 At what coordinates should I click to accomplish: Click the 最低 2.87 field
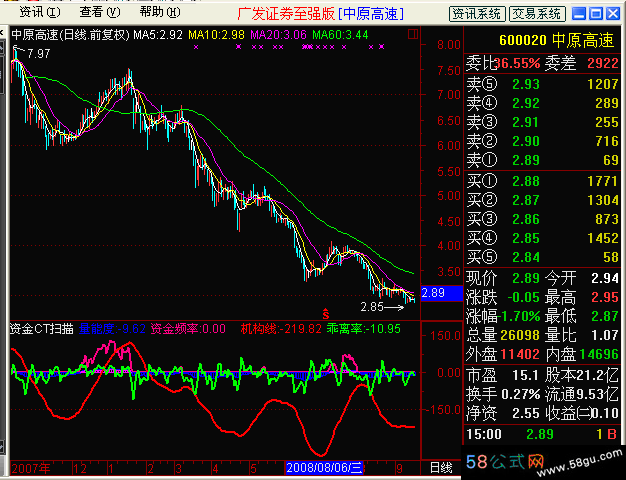pos(582,316)
